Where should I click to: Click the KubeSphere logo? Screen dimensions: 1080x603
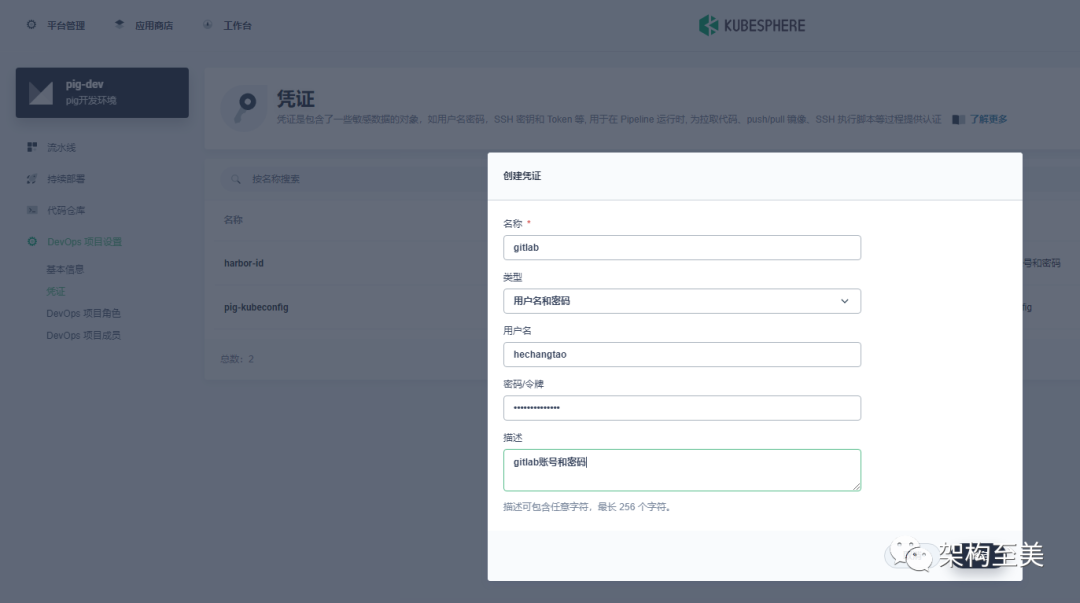coord(751,25)
